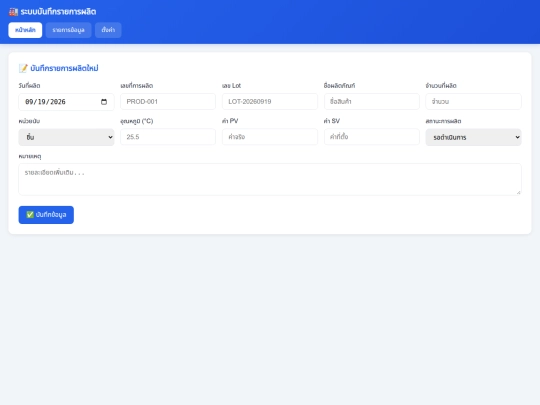This screenshot has height=405, width=540.
Task: Focus the ค่า PV input field
Action: (270, 137)
